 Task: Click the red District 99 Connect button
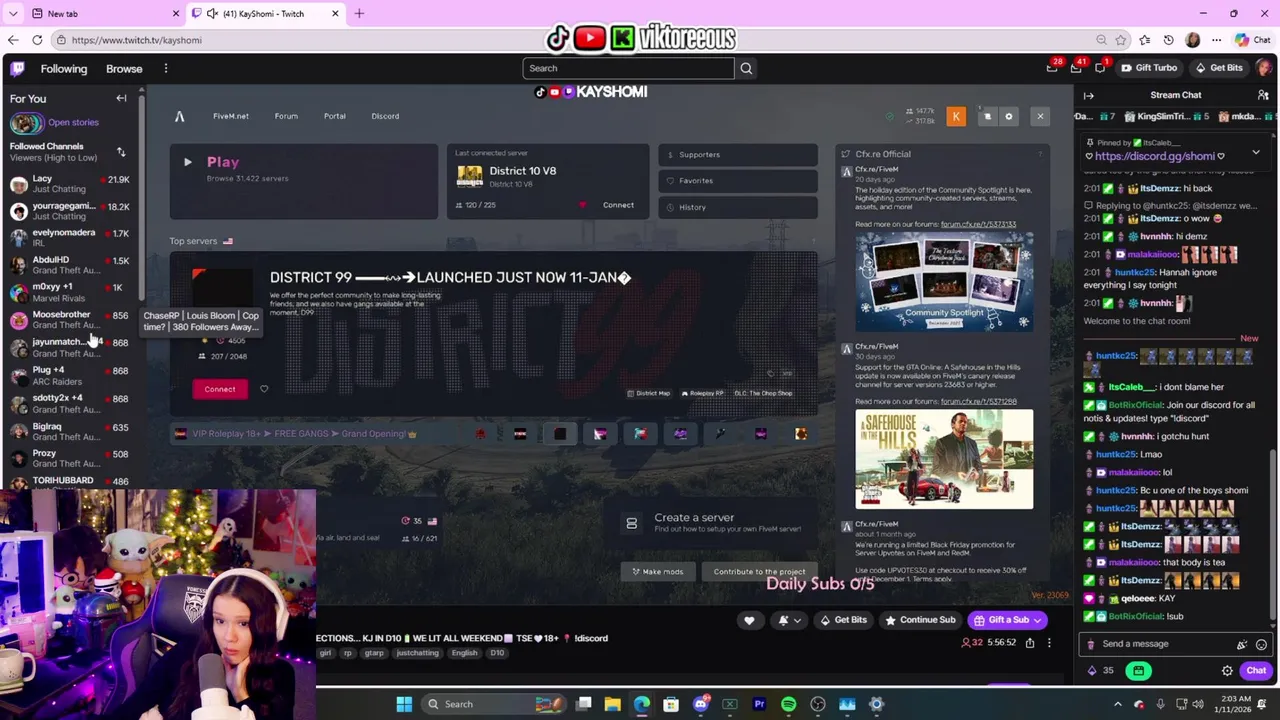pyautogui.click(x=220, y=389)
